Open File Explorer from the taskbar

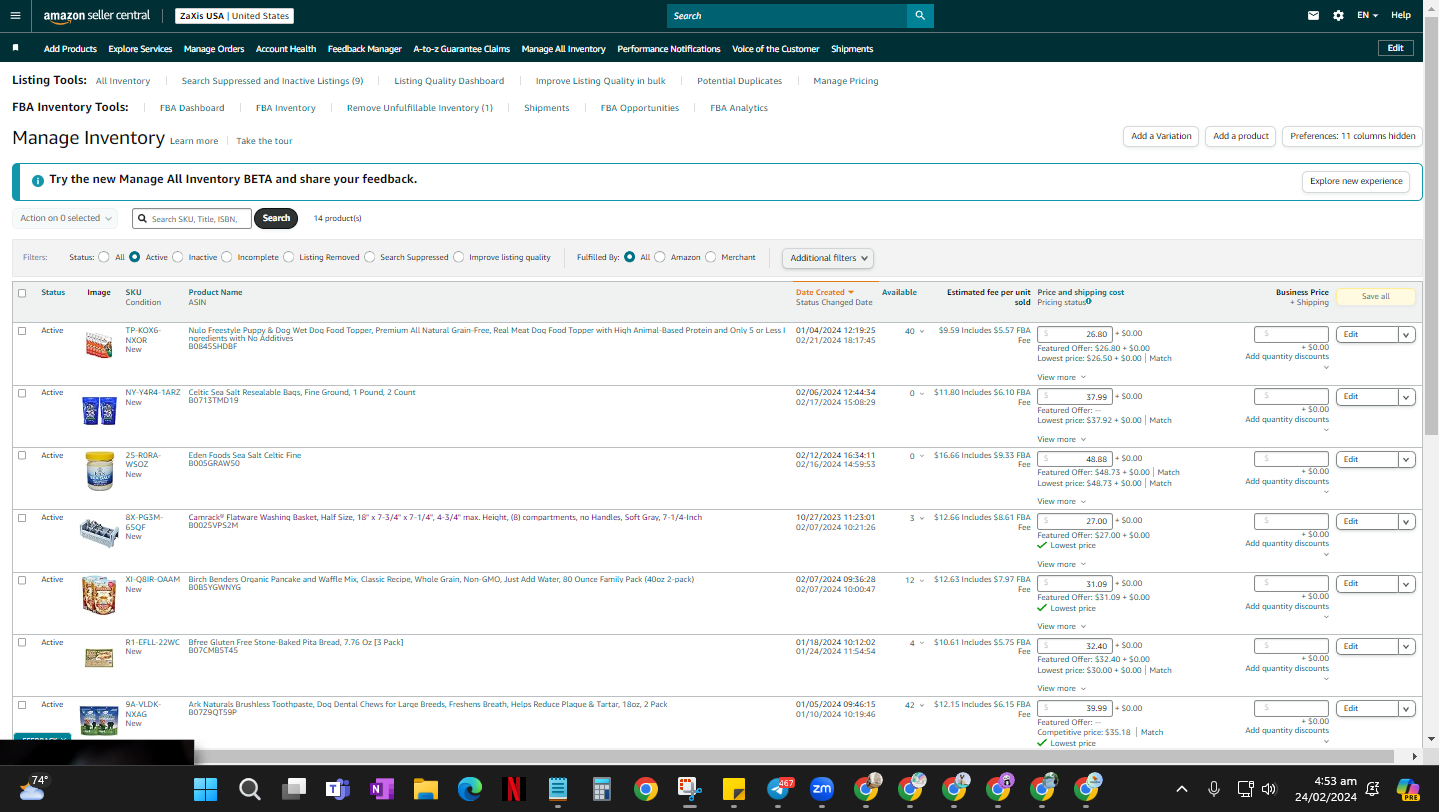(426, 789)
